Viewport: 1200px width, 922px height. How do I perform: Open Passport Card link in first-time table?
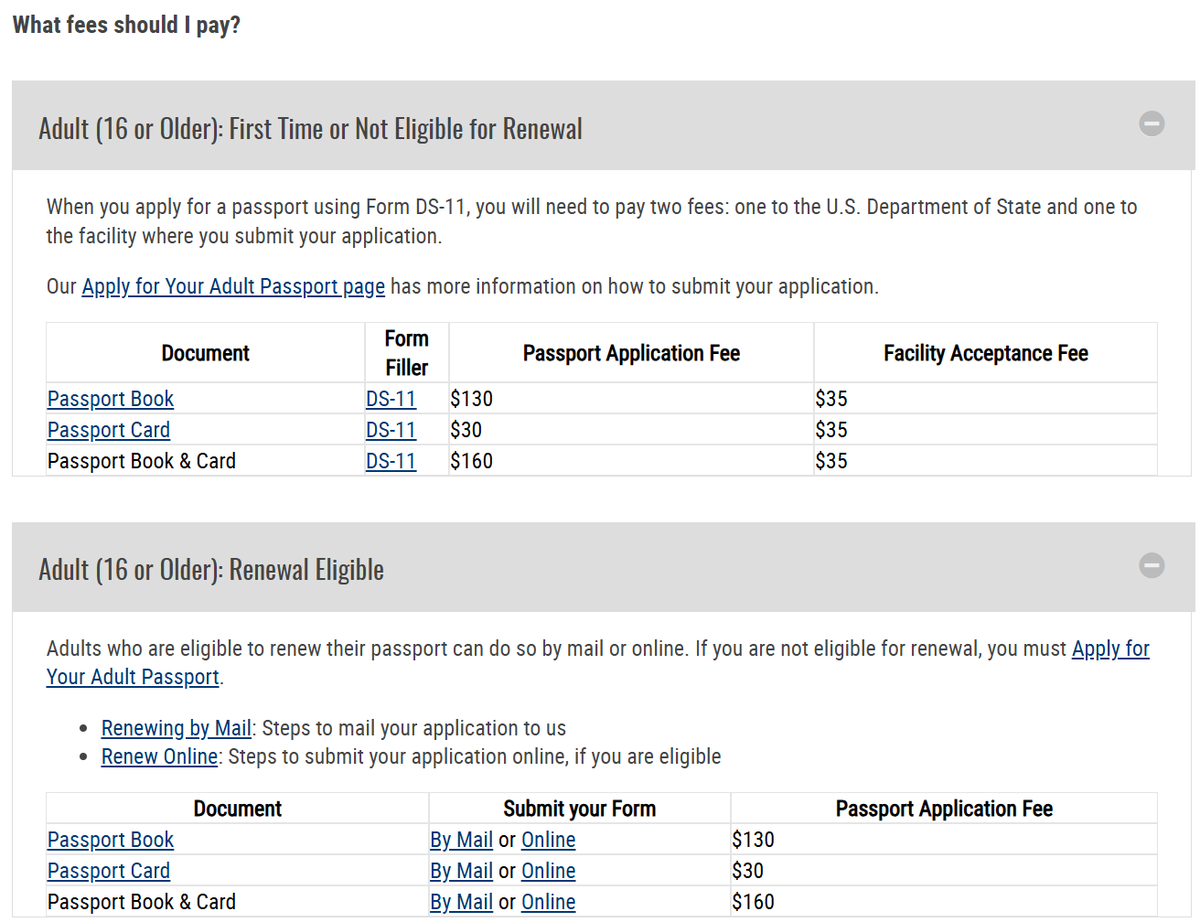(x=108, y=430)
